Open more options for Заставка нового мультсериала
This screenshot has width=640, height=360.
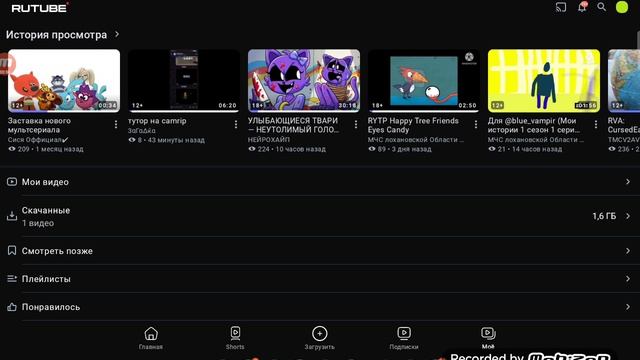[x=116, y=124]
